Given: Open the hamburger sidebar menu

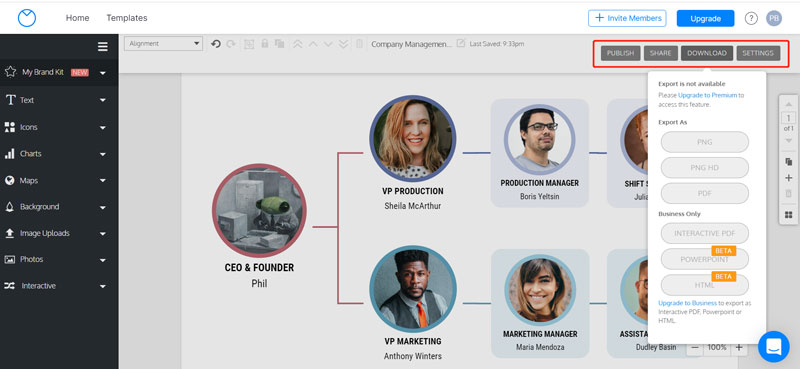Looking at the screenshot, I should pos(103,47).
